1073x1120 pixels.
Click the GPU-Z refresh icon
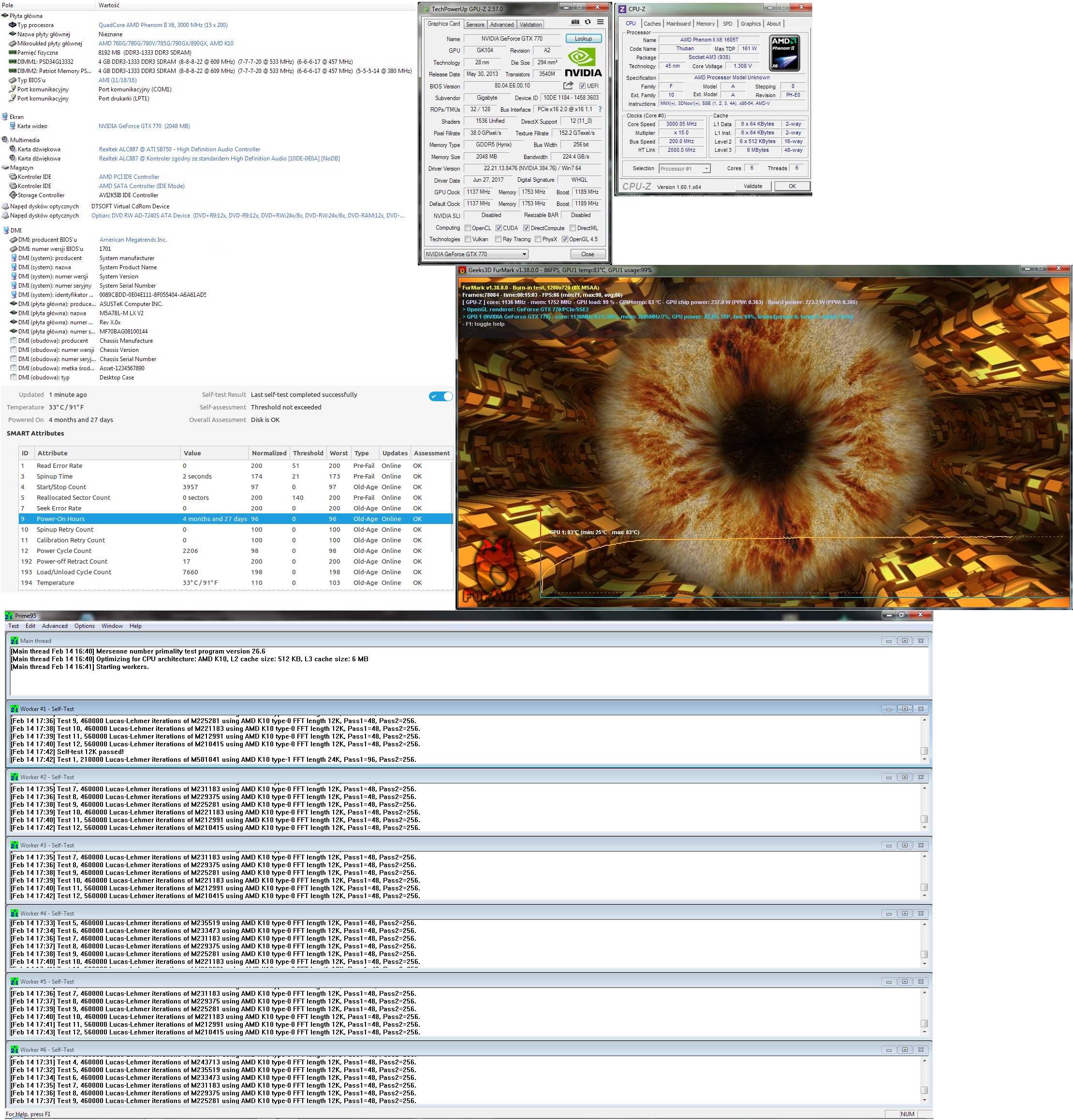point(588,22)
